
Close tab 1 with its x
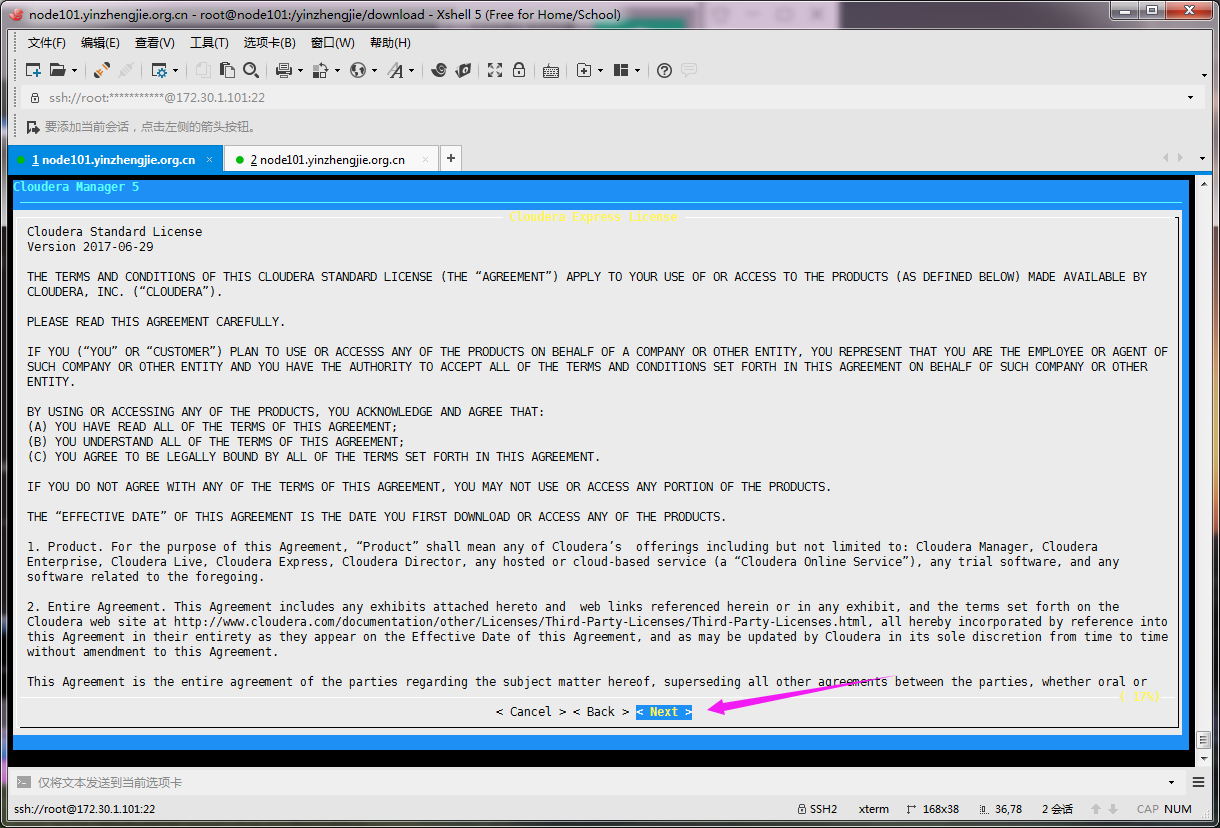coord(209,160)
